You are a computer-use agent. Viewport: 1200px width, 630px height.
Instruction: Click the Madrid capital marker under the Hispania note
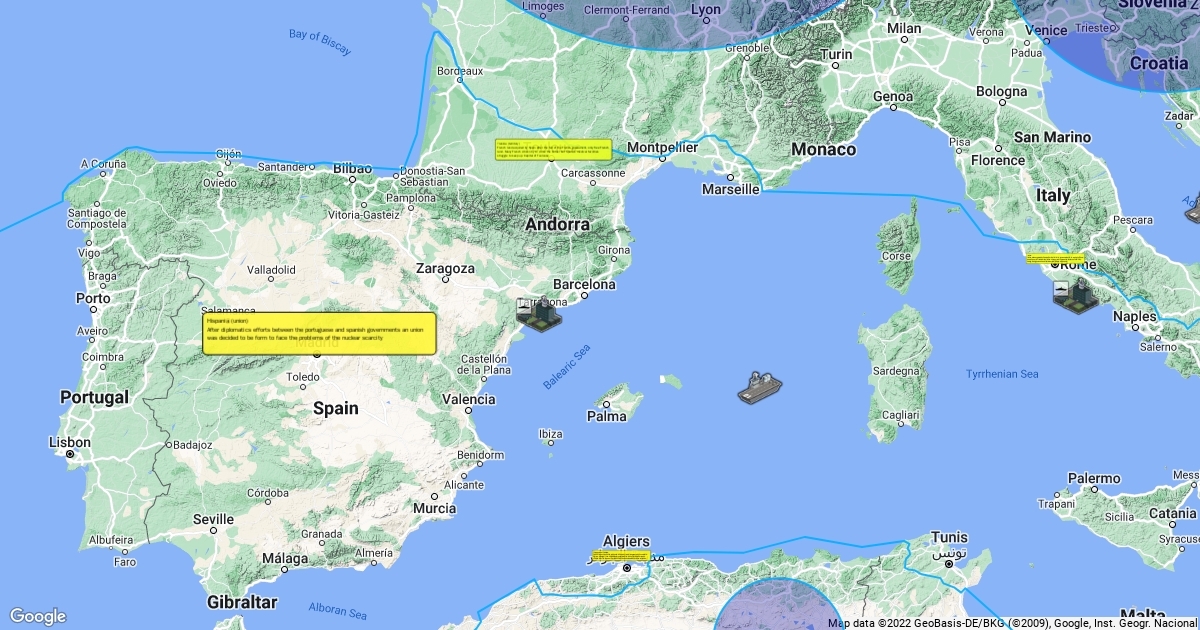317,353
